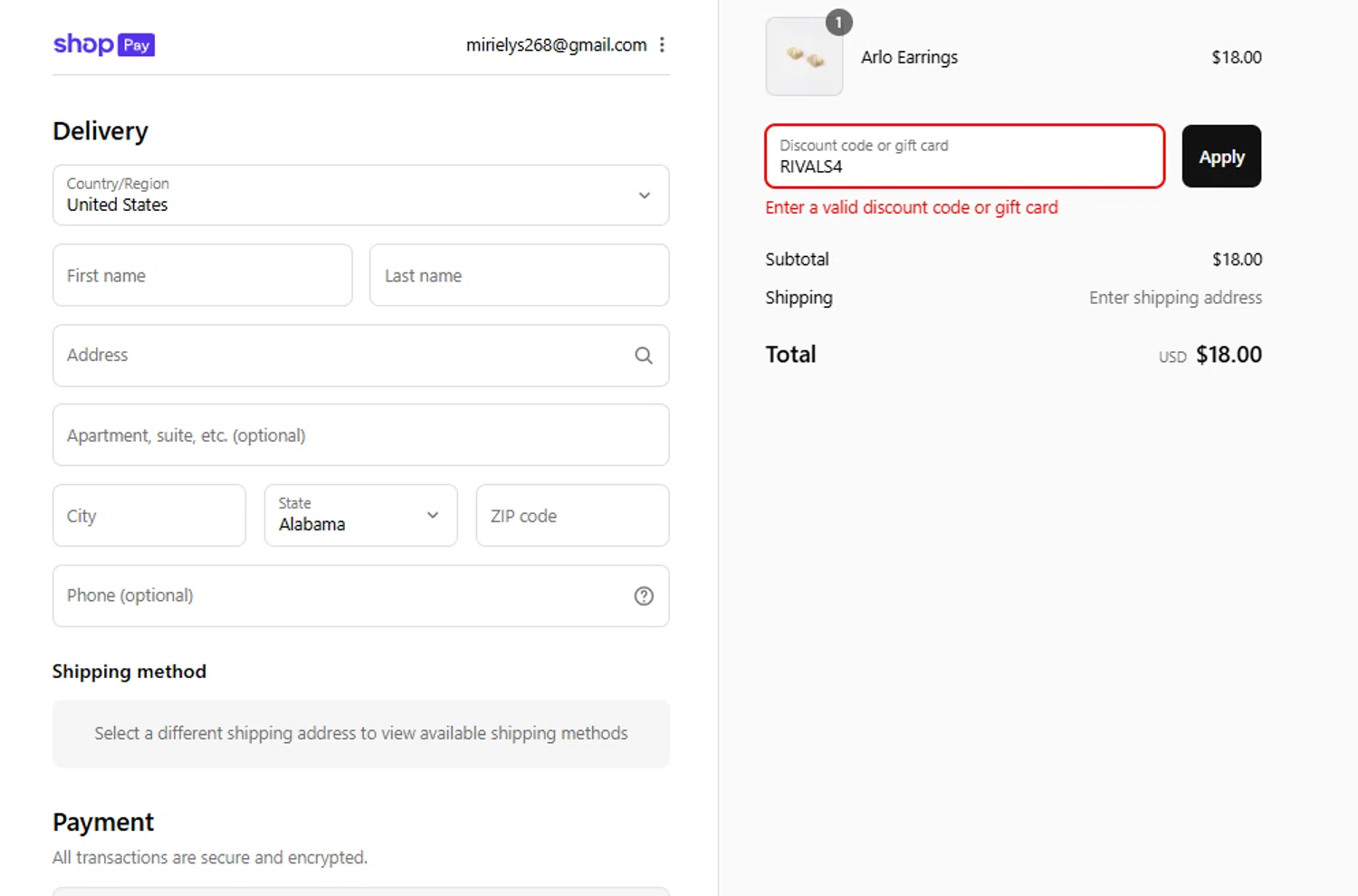Open the Arlo Earrings product thumbnail
The height and width of the screenshot is (896, 1358).
pos(804,59)
